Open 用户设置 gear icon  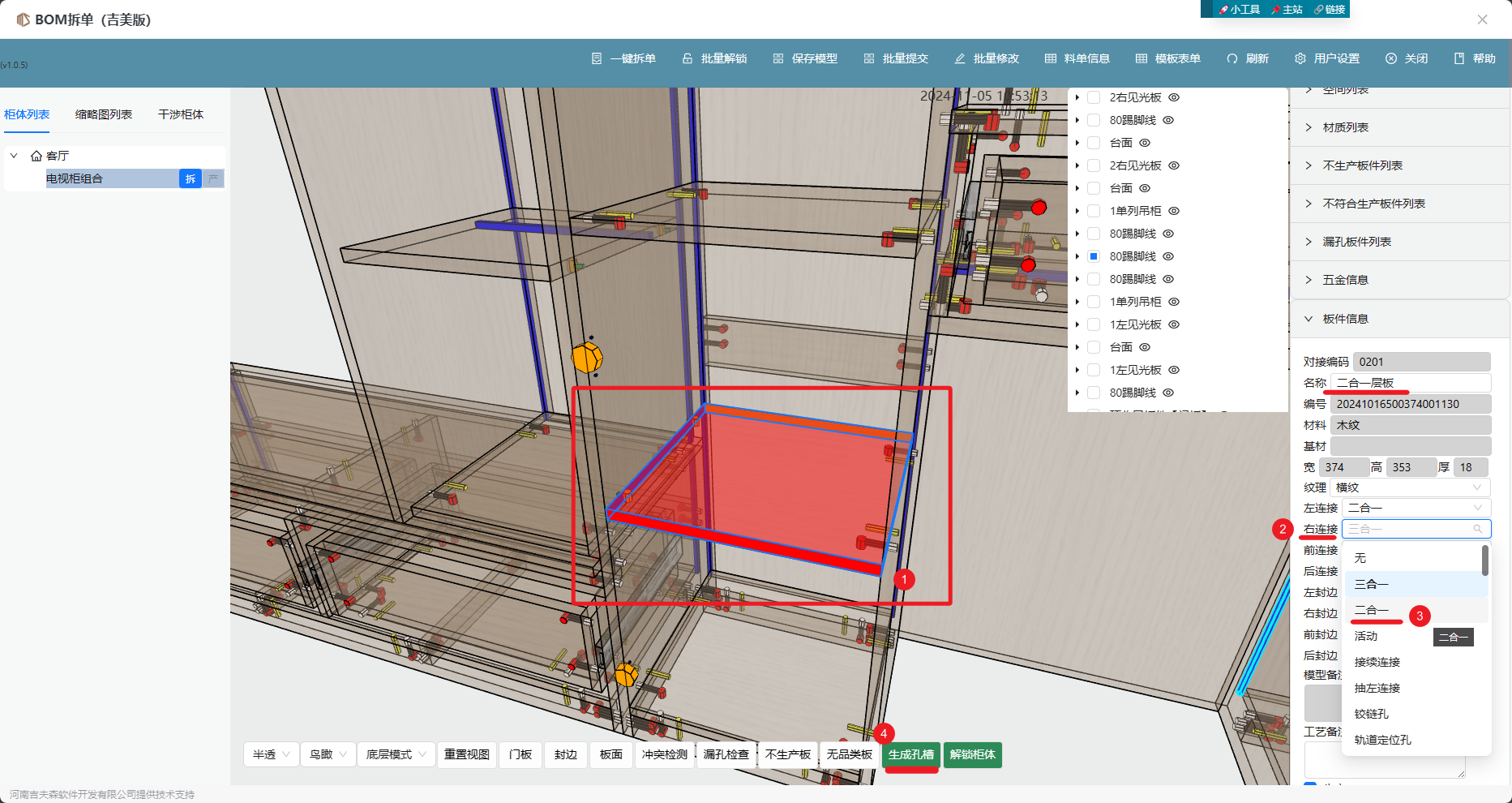point(1300,58)
